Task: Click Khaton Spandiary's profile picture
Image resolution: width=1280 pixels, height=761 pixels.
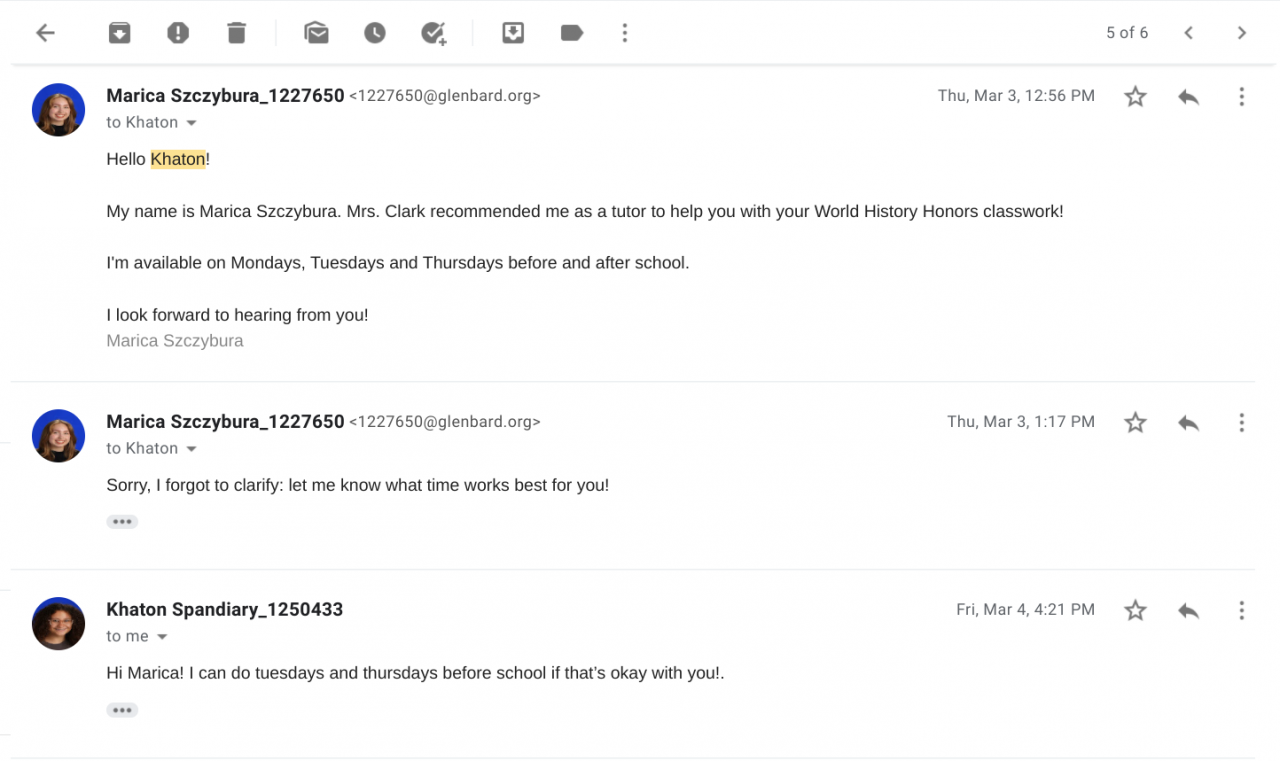Action: click(58, 624)
